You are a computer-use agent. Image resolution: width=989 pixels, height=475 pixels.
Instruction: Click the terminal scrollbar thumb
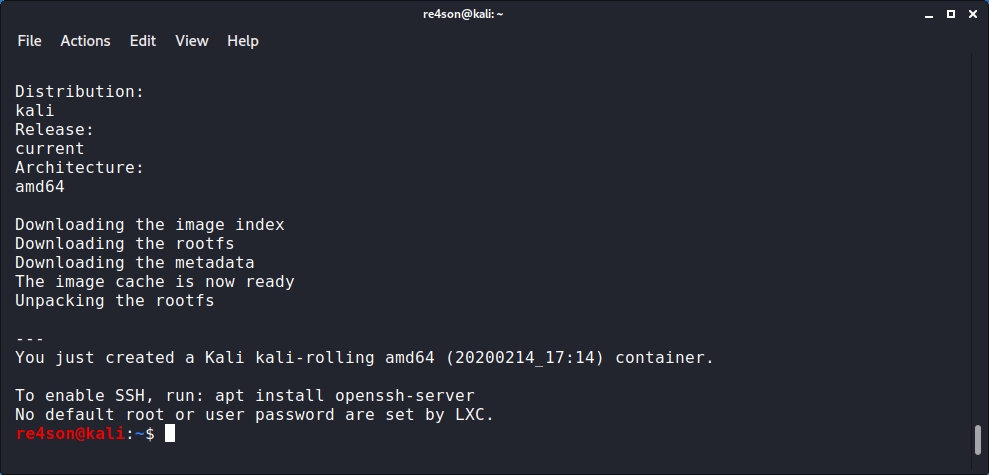pos(978,440)
